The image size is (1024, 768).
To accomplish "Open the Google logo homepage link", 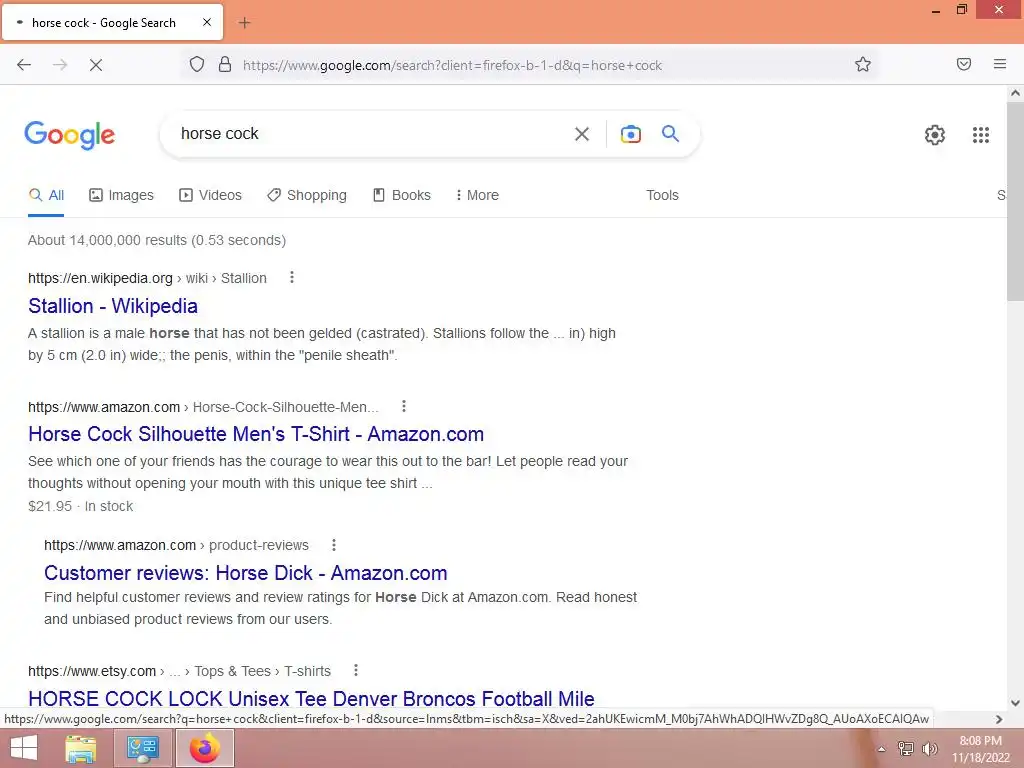I will click(70, 135).
